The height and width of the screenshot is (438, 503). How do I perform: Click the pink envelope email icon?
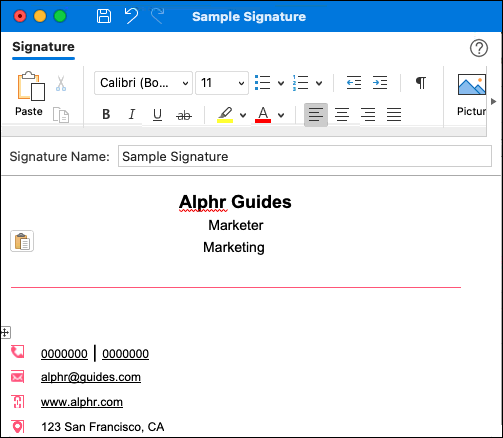pyautogui.click(x=18, y=377)
